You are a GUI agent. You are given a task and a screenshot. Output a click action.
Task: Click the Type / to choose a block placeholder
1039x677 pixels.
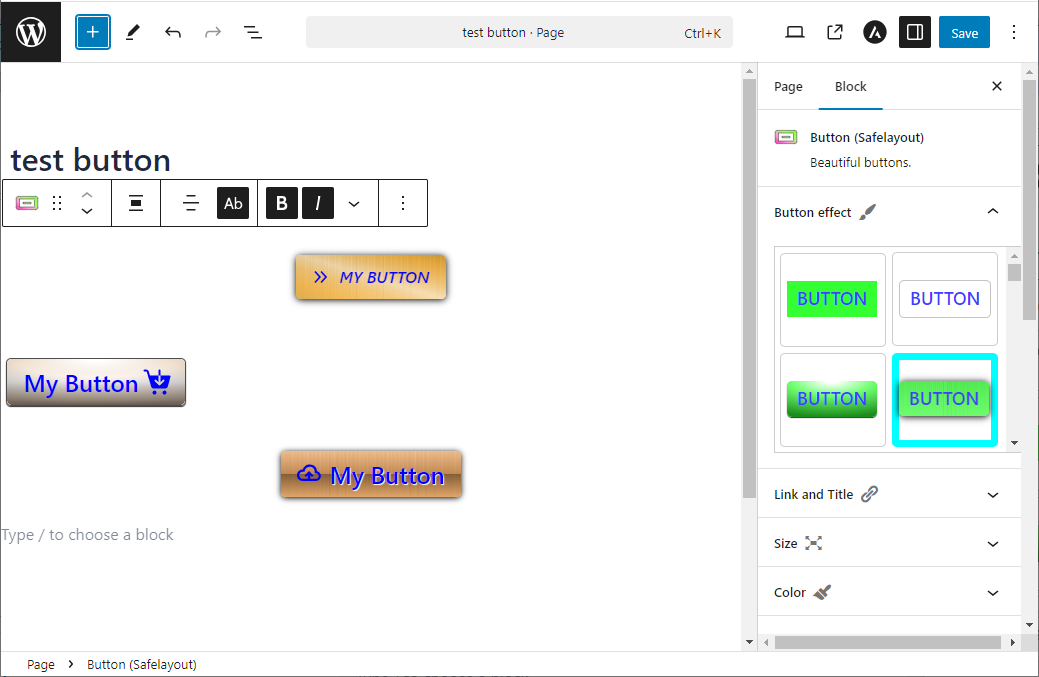[x=87, y=535]
